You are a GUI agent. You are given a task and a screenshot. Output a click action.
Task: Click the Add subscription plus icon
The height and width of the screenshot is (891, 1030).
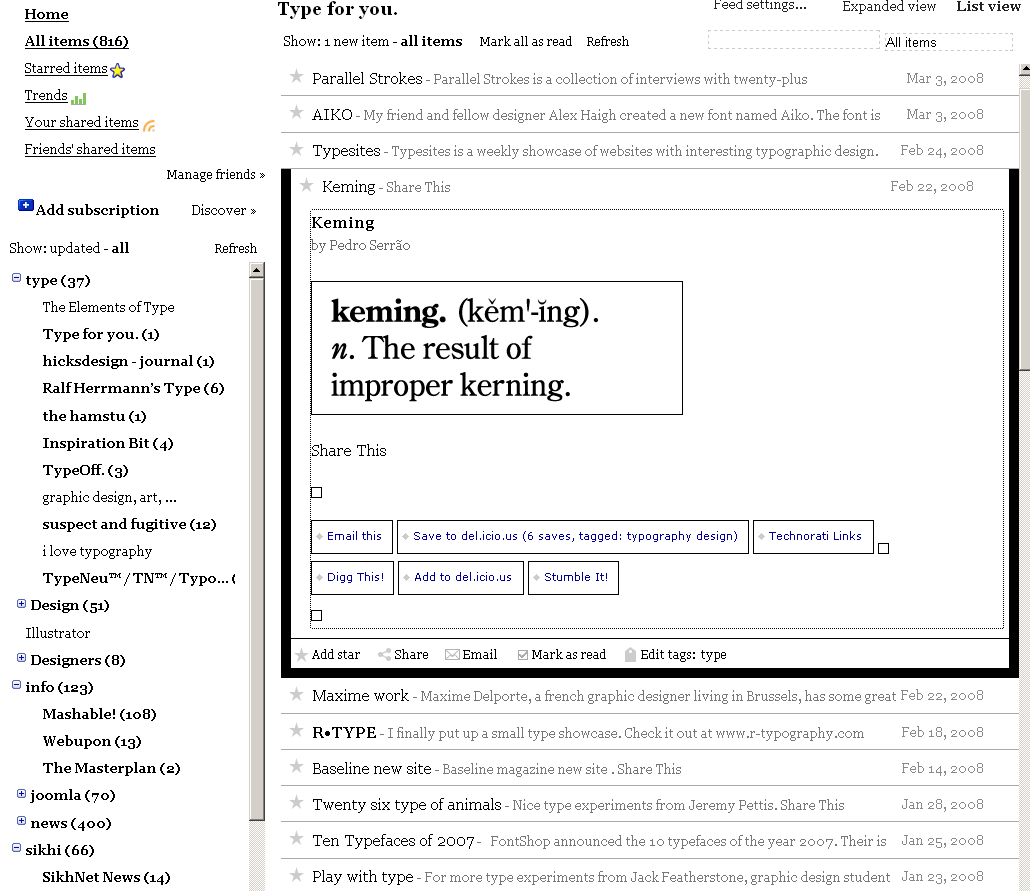pos(25,205)
